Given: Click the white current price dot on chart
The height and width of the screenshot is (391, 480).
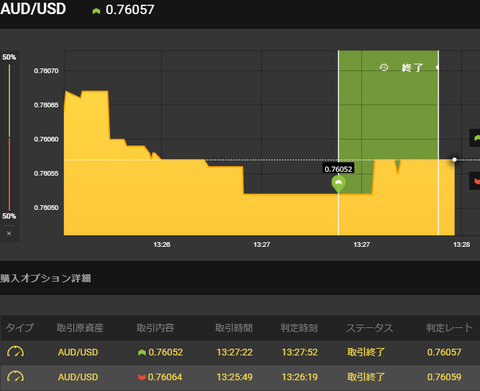Looking at the screenshot, I should tap(454, 160).
